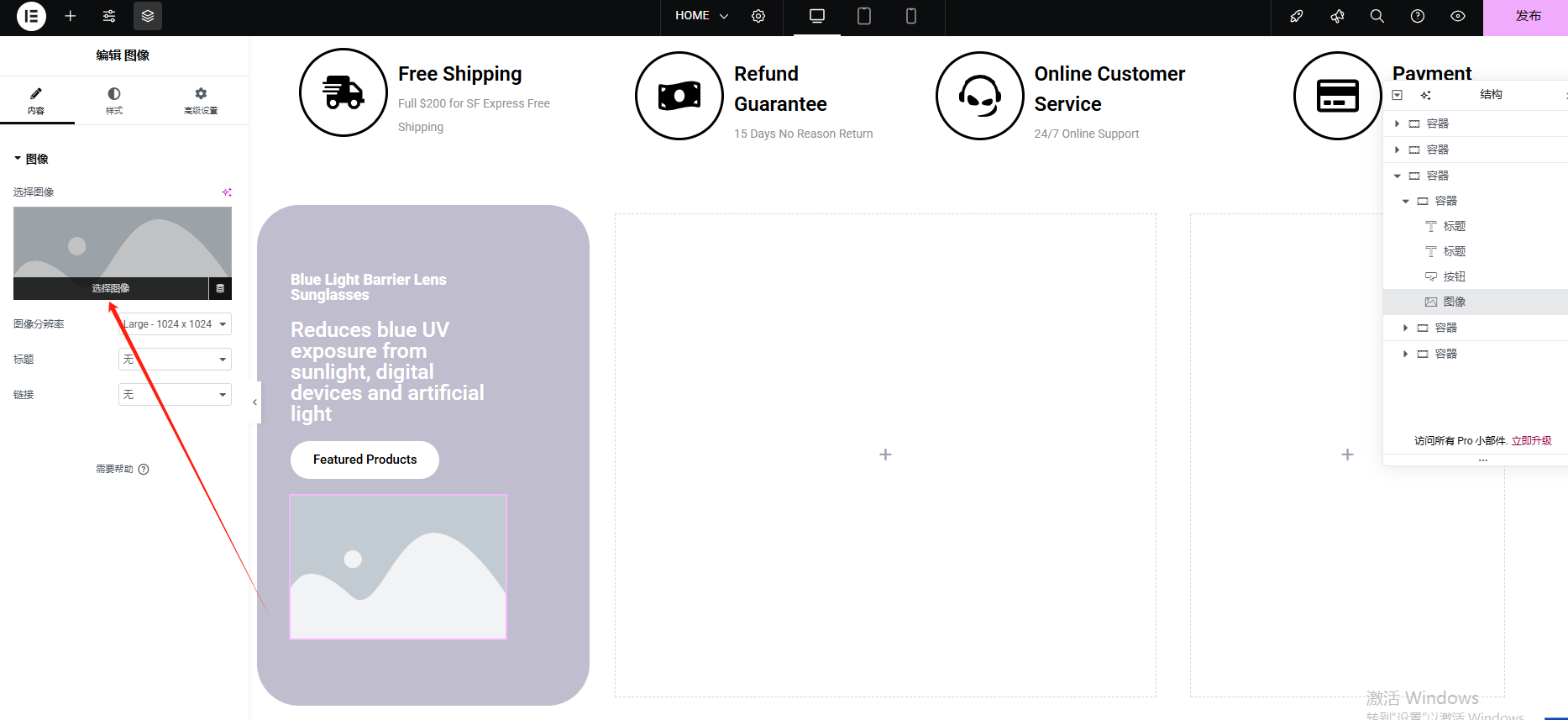The height and width of the screenshot is (720, 1568).
Task: Open the 链接 link dropdown
Action: [x=175, y=395]
